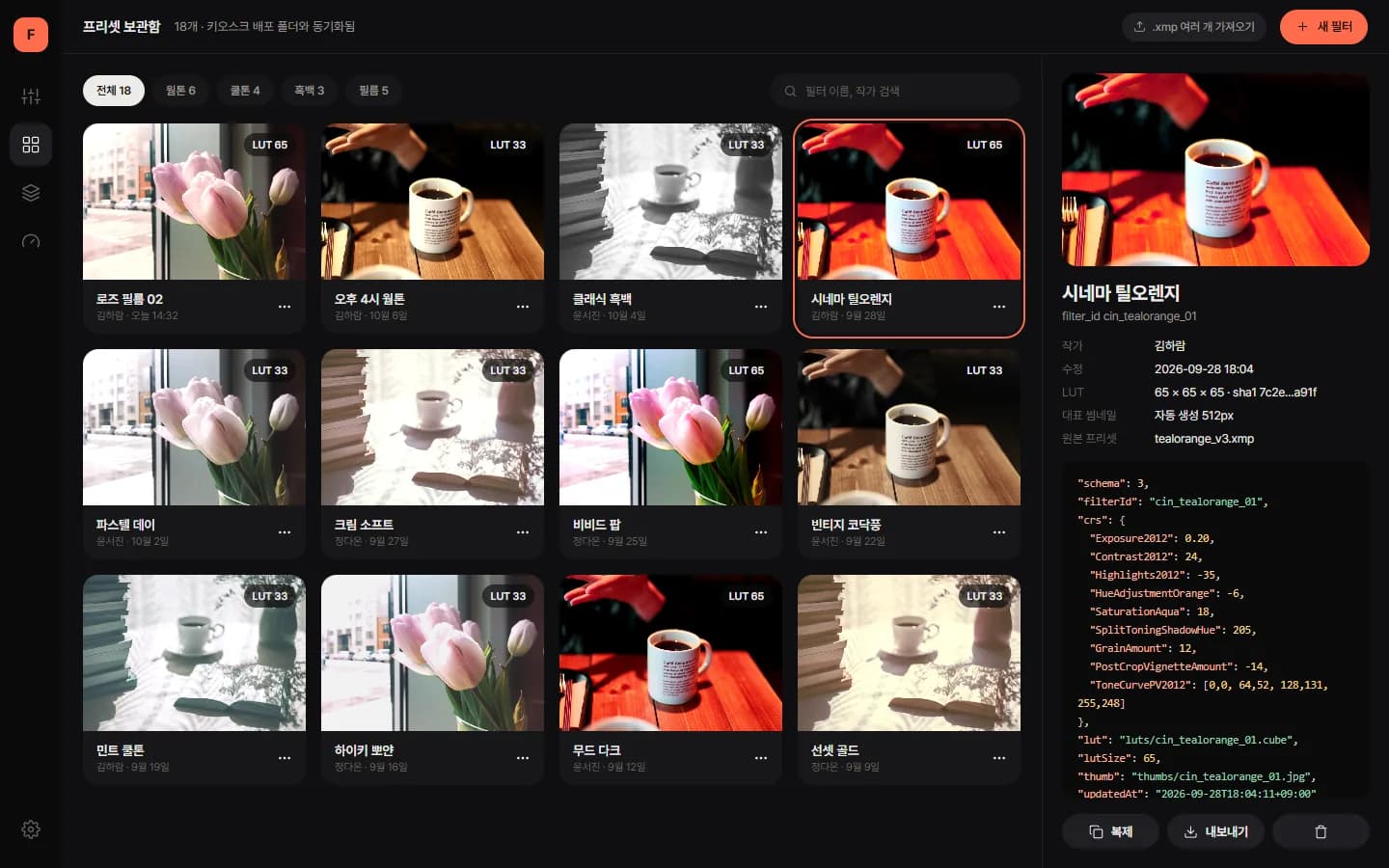Screen dimensions: 1389x868
Task: Click the orange F app logo
Action: 31,35
